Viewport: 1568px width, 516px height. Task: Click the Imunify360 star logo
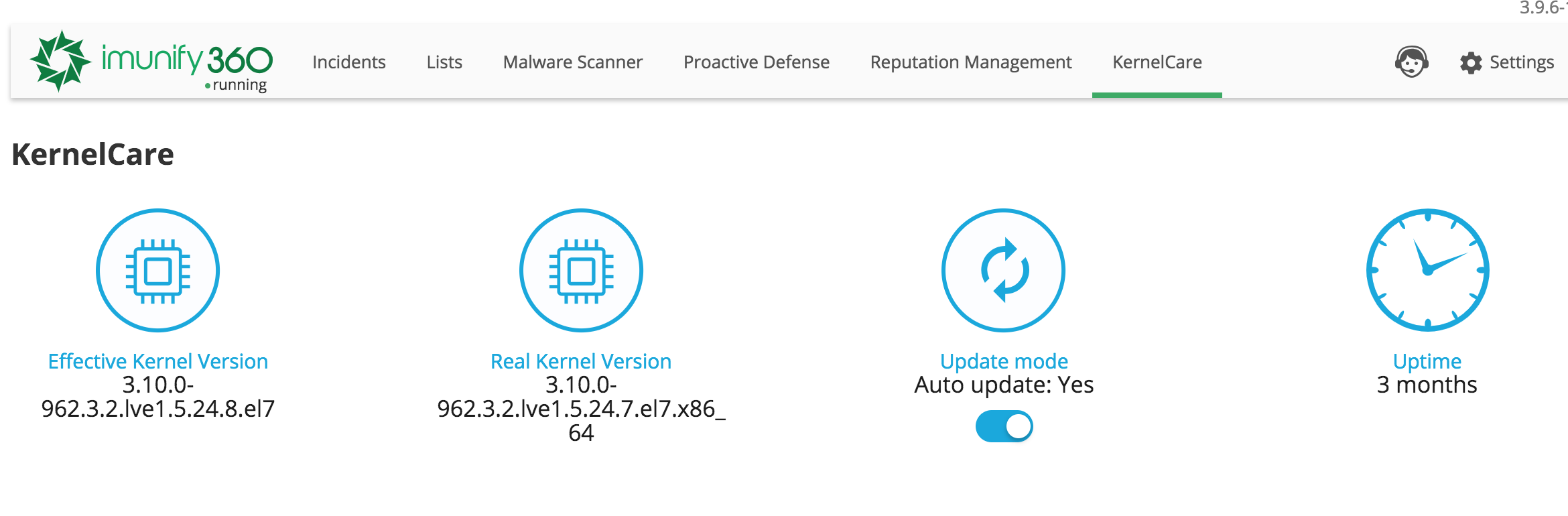60,60
